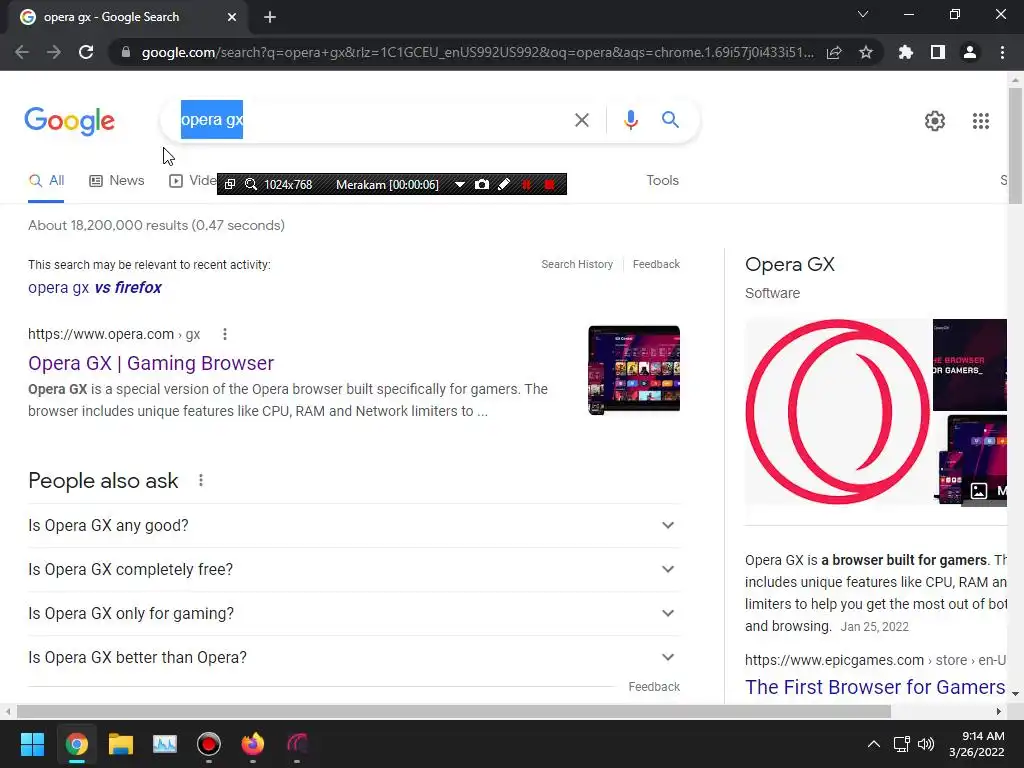
Task: Open the volume speaker tray icon
Action: coord(926,744)
